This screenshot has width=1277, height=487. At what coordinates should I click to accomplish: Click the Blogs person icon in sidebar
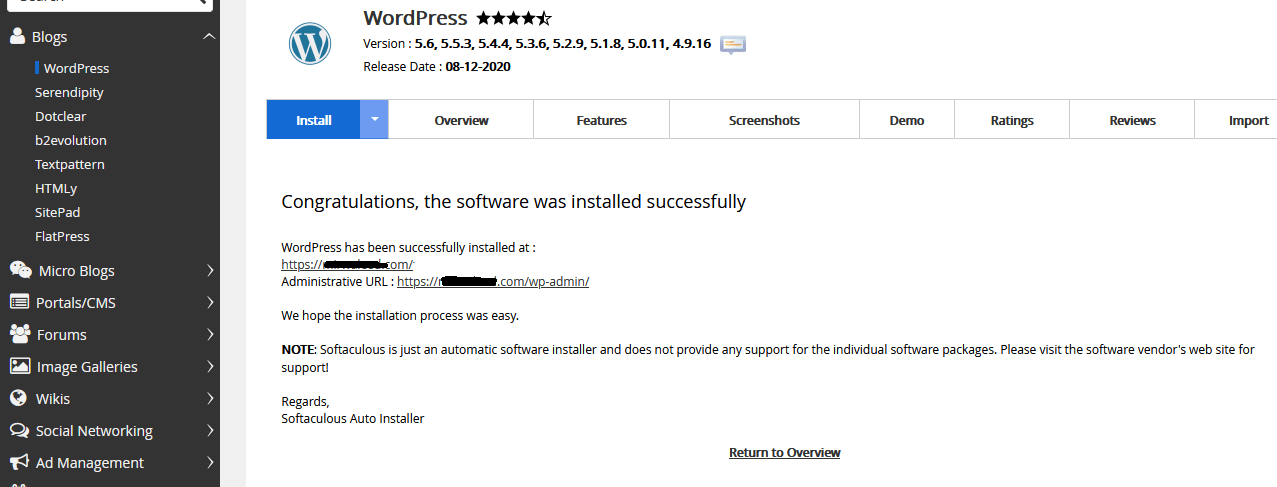[17, 36]
